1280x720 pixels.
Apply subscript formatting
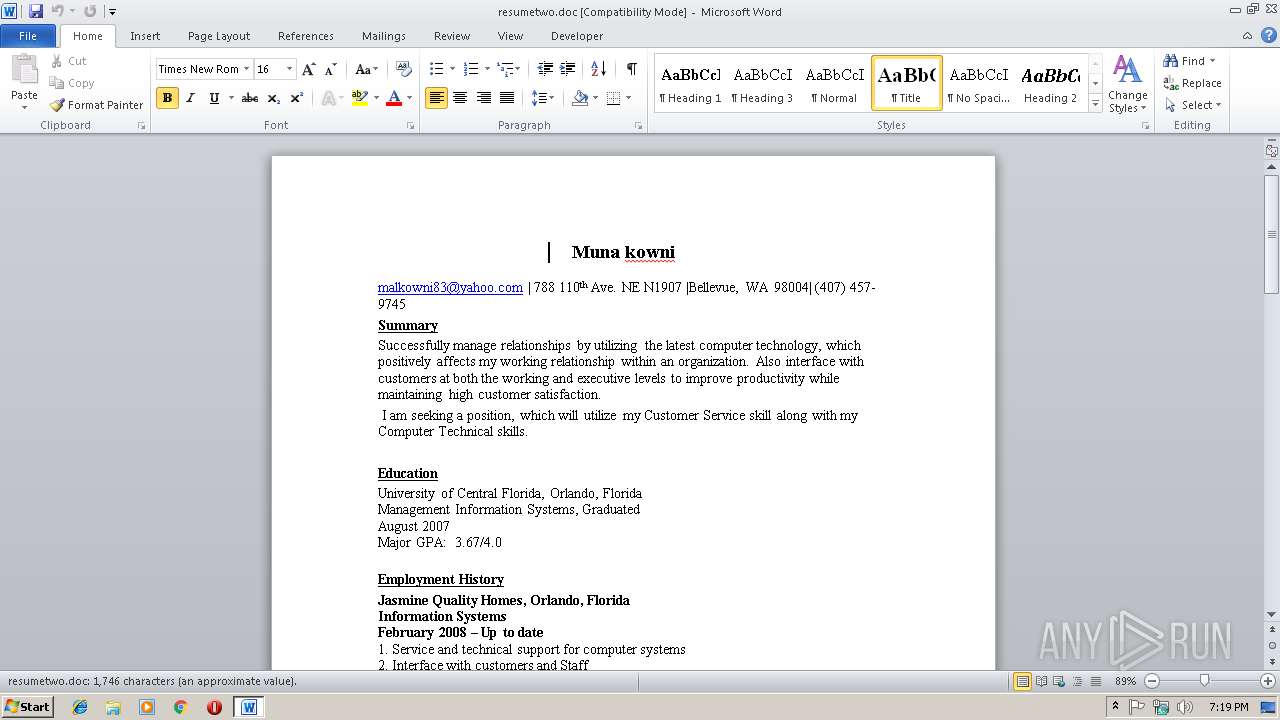[x=273, y=98]
